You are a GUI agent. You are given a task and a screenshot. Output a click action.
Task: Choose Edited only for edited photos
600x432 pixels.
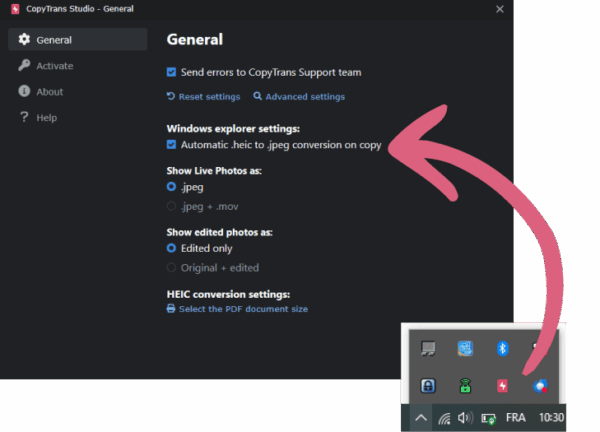pos(171,248)
